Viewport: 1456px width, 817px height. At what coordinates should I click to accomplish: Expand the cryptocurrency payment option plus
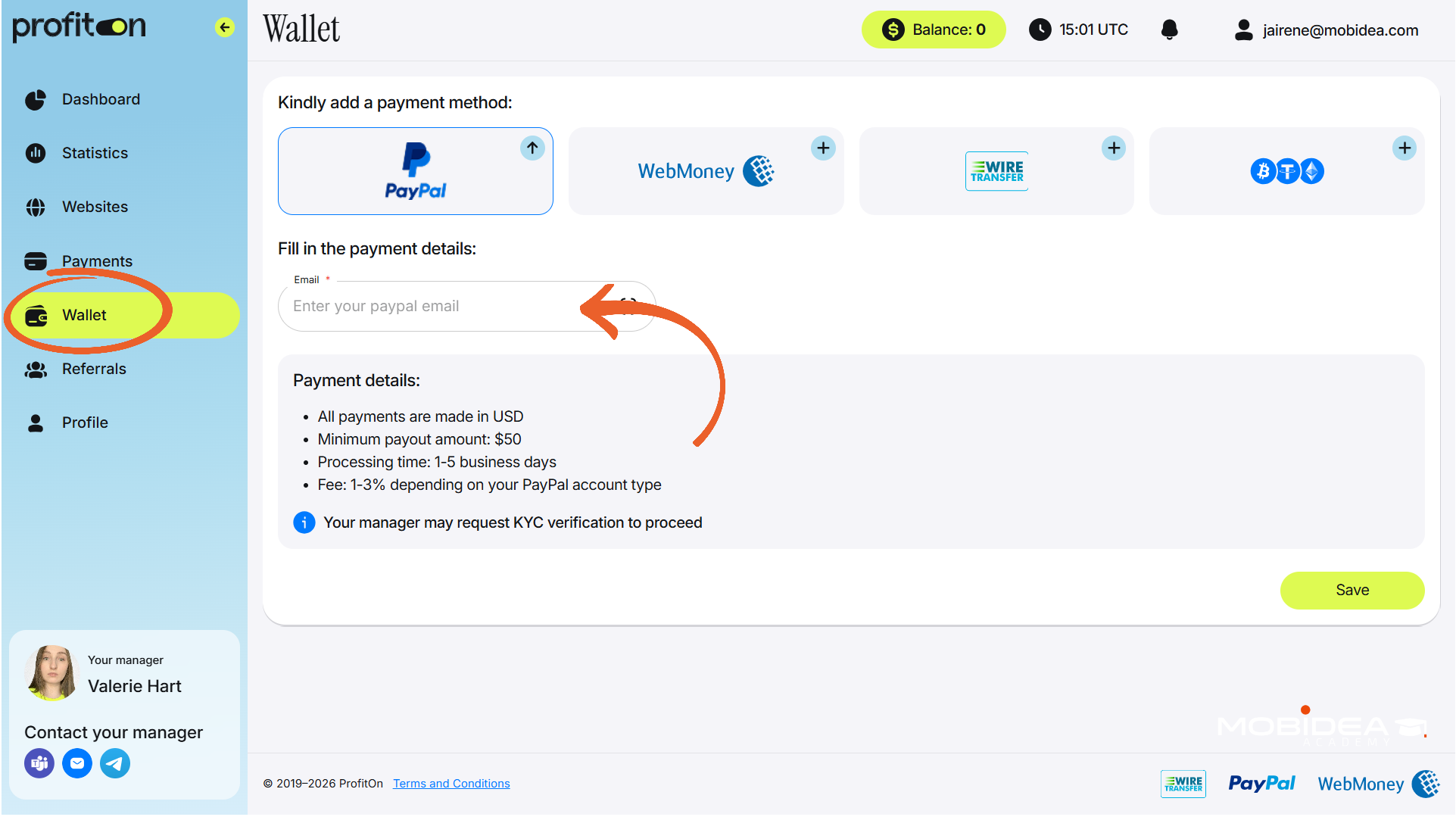(x=1404, y=148)
